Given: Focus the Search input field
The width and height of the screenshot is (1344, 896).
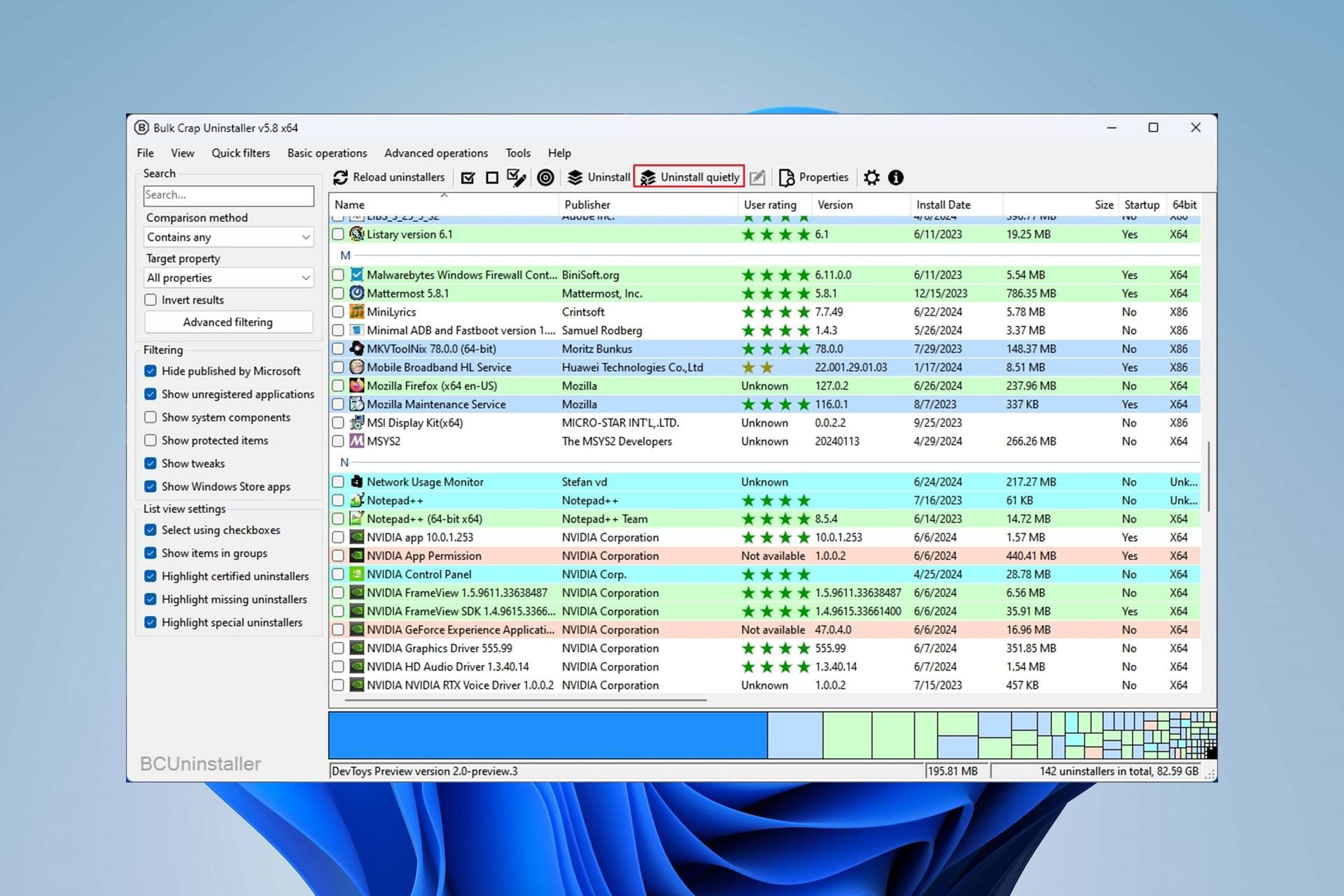Looking at the screenshot, I should coord(228,195).
